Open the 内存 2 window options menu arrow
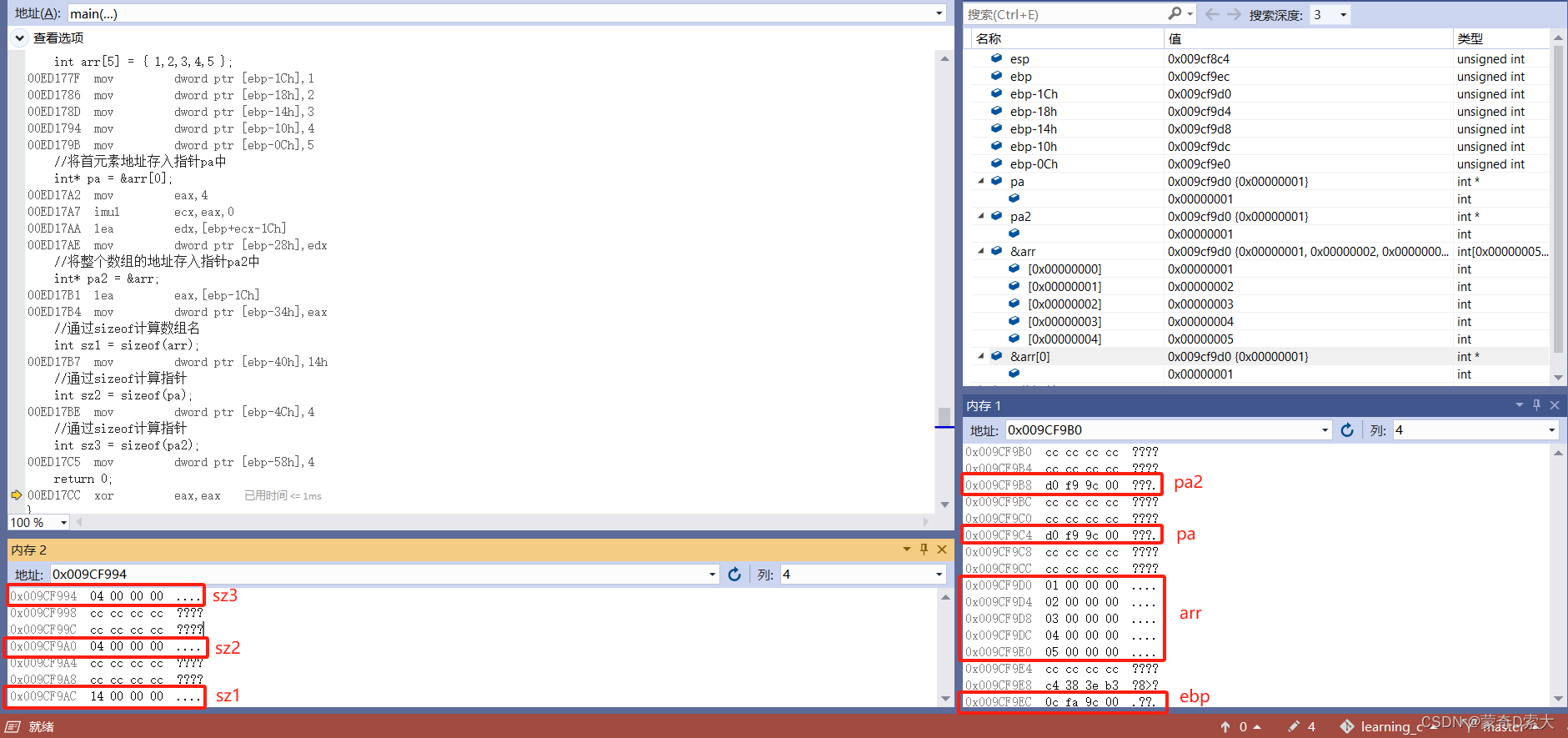 coord(906,550)
